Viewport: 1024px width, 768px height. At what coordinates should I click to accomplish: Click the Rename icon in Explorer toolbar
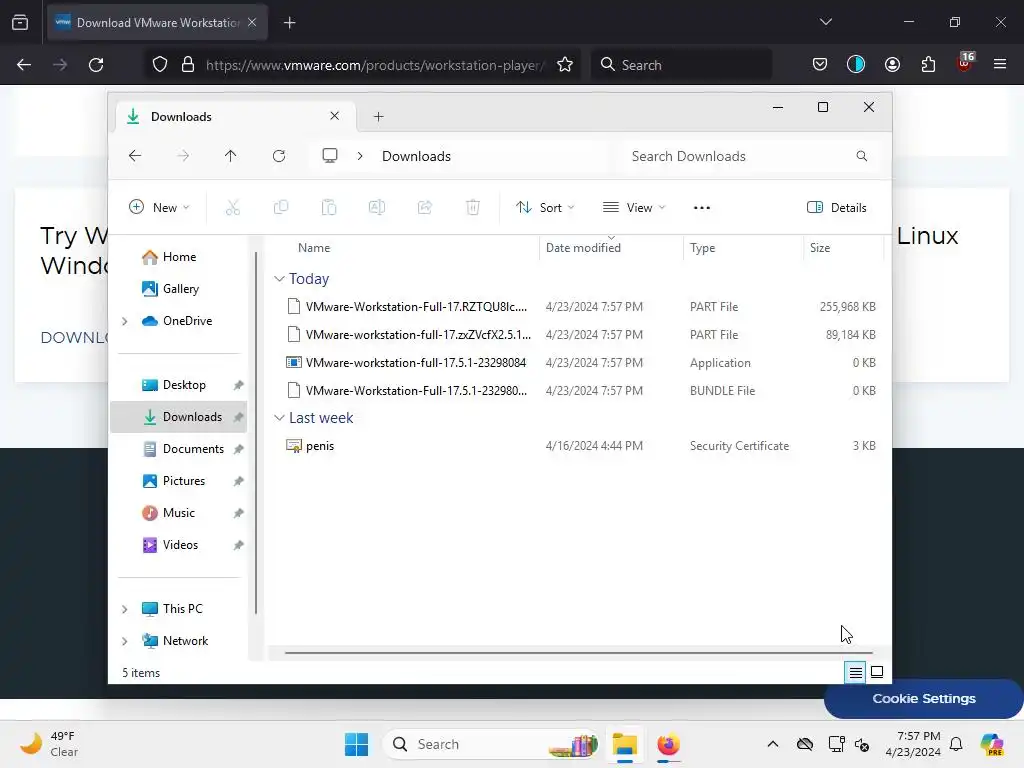point(377,208)
